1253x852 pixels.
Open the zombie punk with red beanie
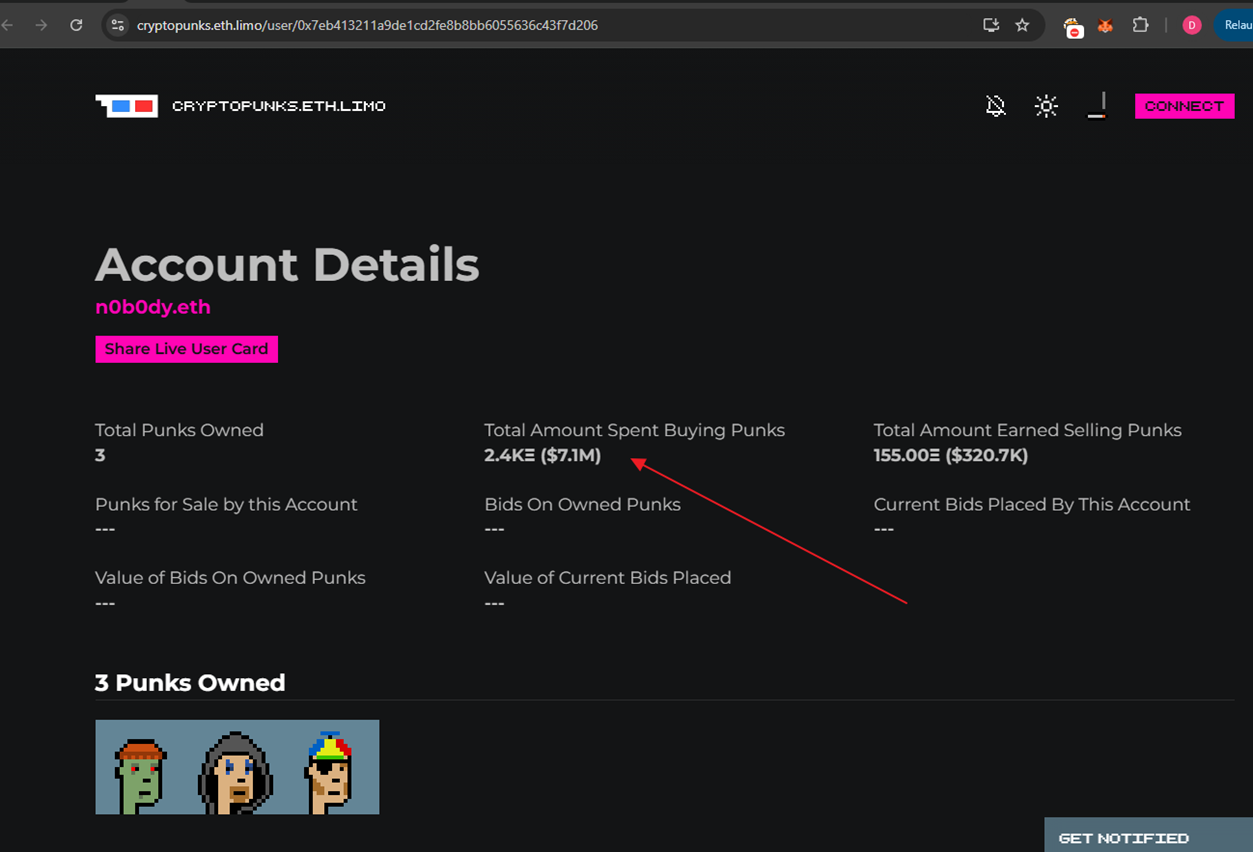[x=141, y=768]
